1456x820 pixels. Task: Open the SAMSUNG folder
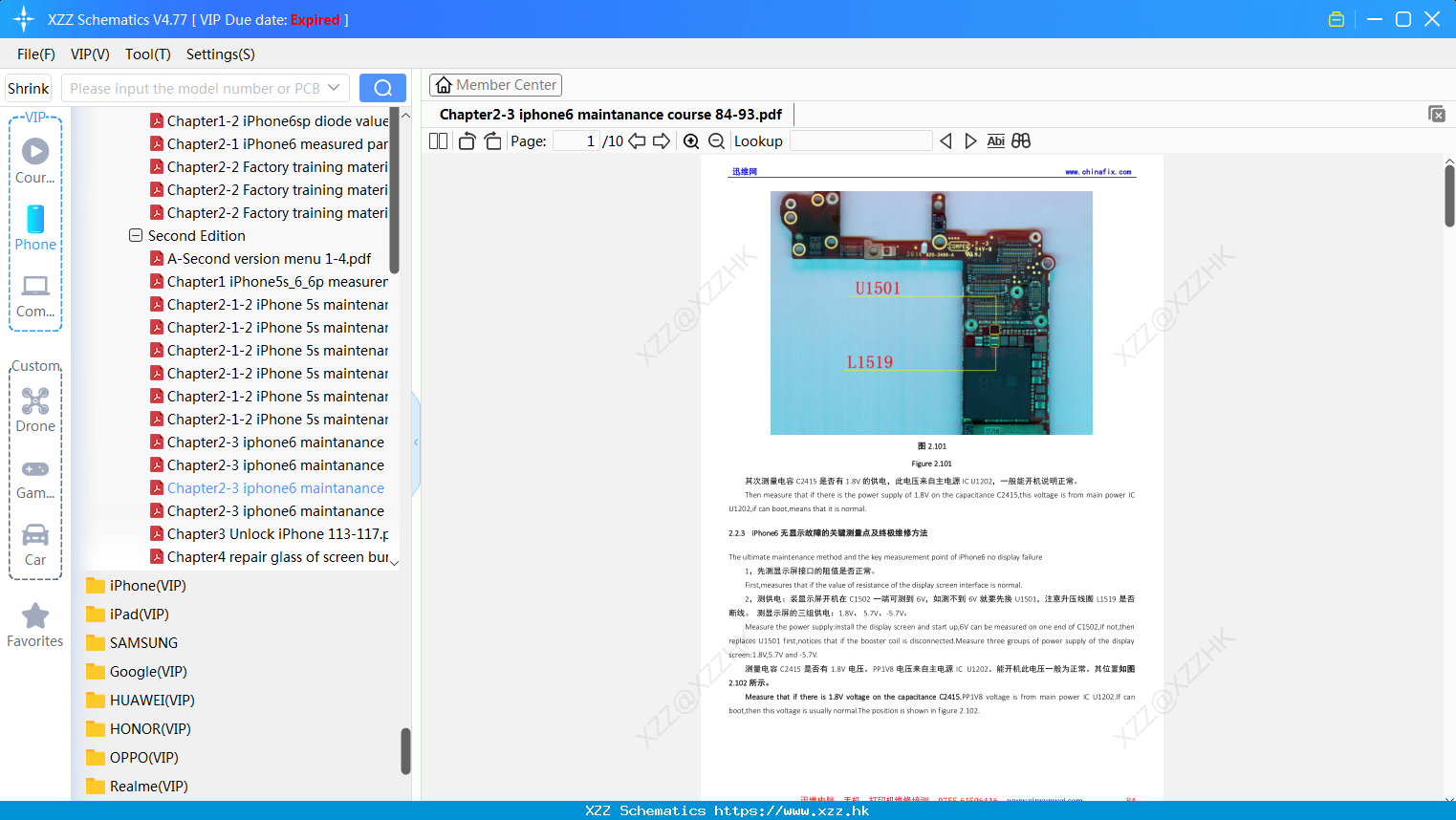pos(132,642)
